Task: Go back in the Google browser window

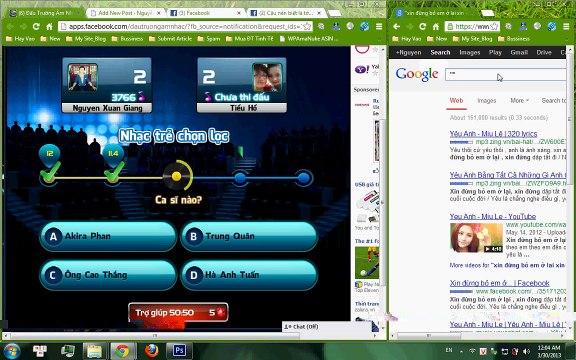Action: 396,26
